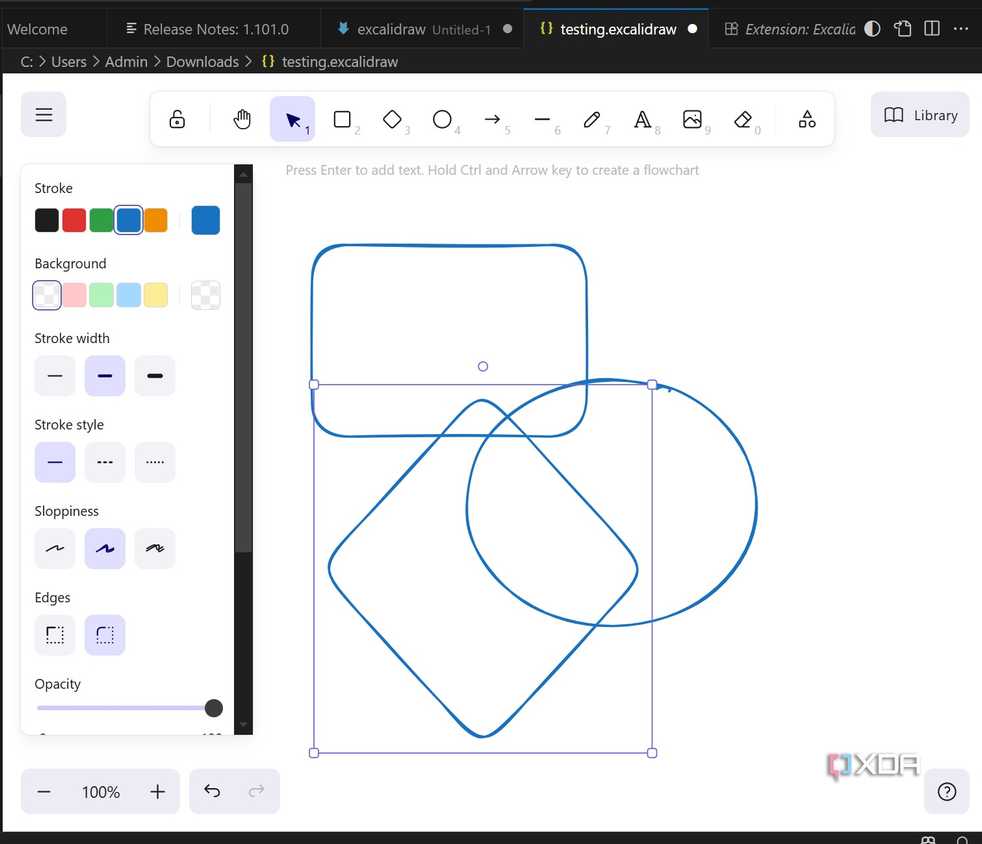
Task: Reset zoom via 100% button
Action: [101, 792]
